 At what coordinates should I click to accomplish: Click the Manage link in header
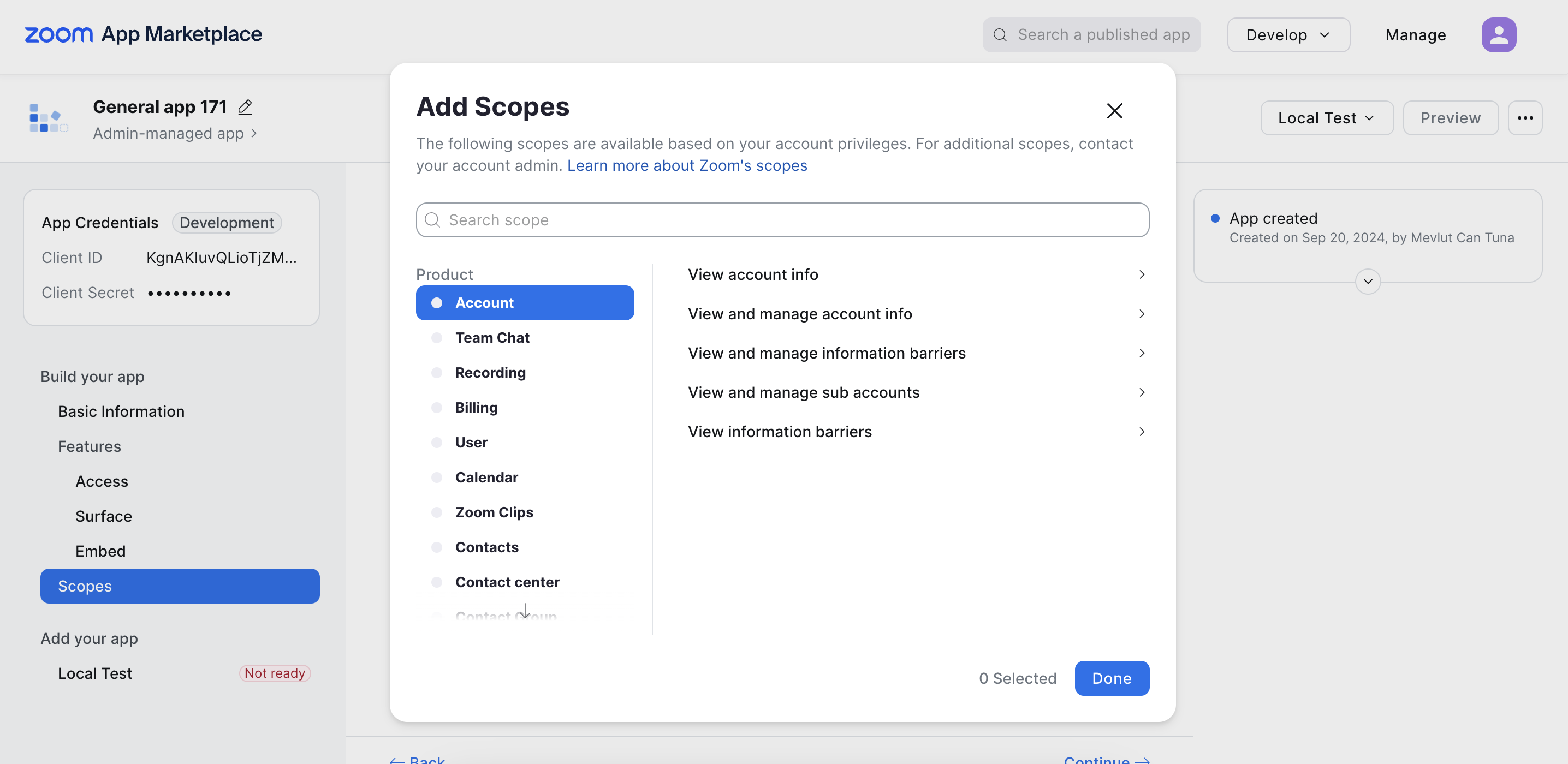click(1415, 35)
